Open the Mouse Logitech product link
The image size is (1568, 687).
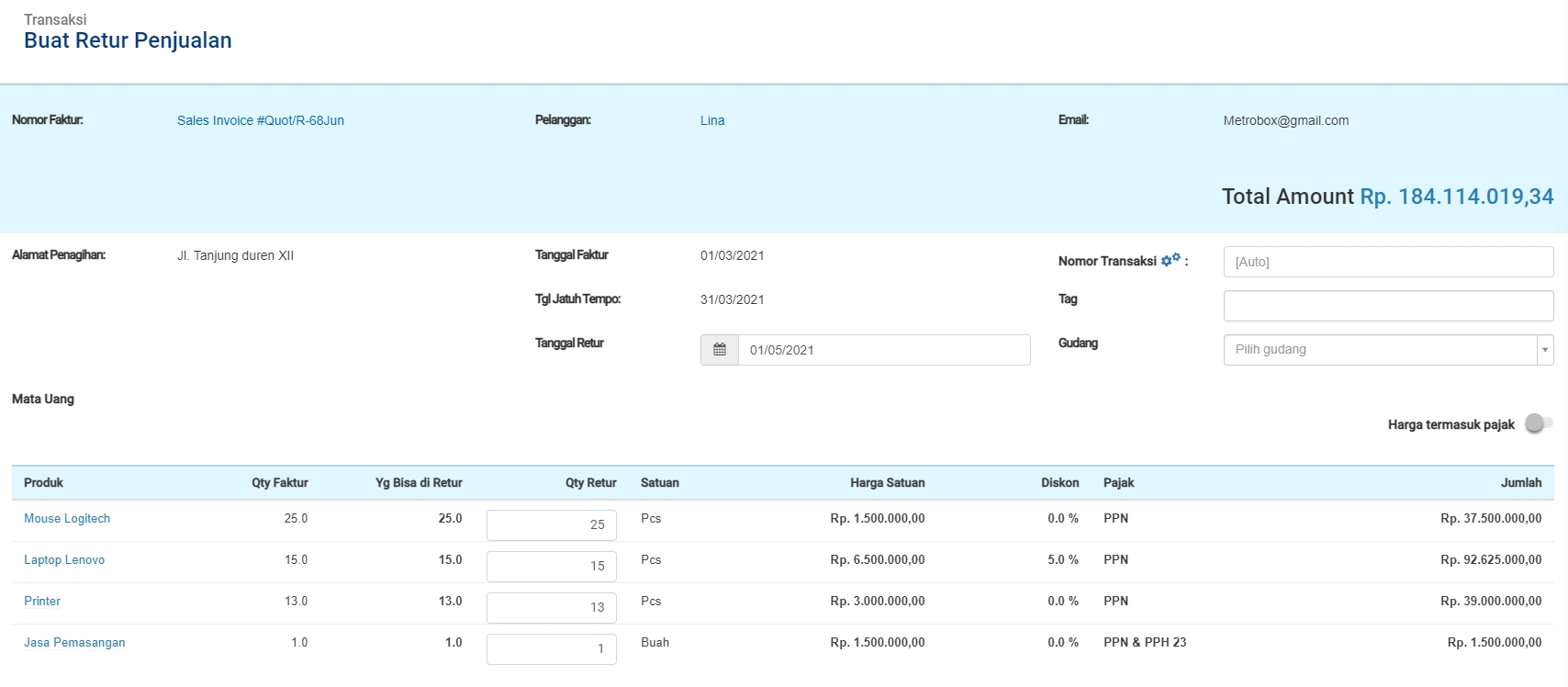pos(67,519)
